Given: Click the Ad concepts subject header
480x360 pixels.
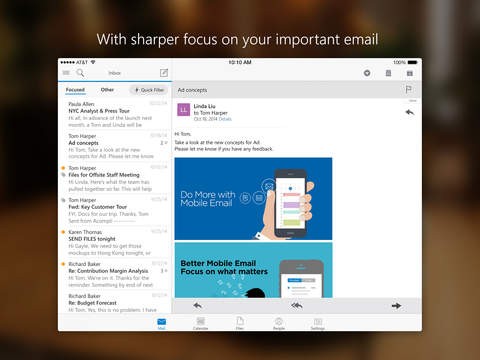Looking at the screenshot, I should 192,90.
